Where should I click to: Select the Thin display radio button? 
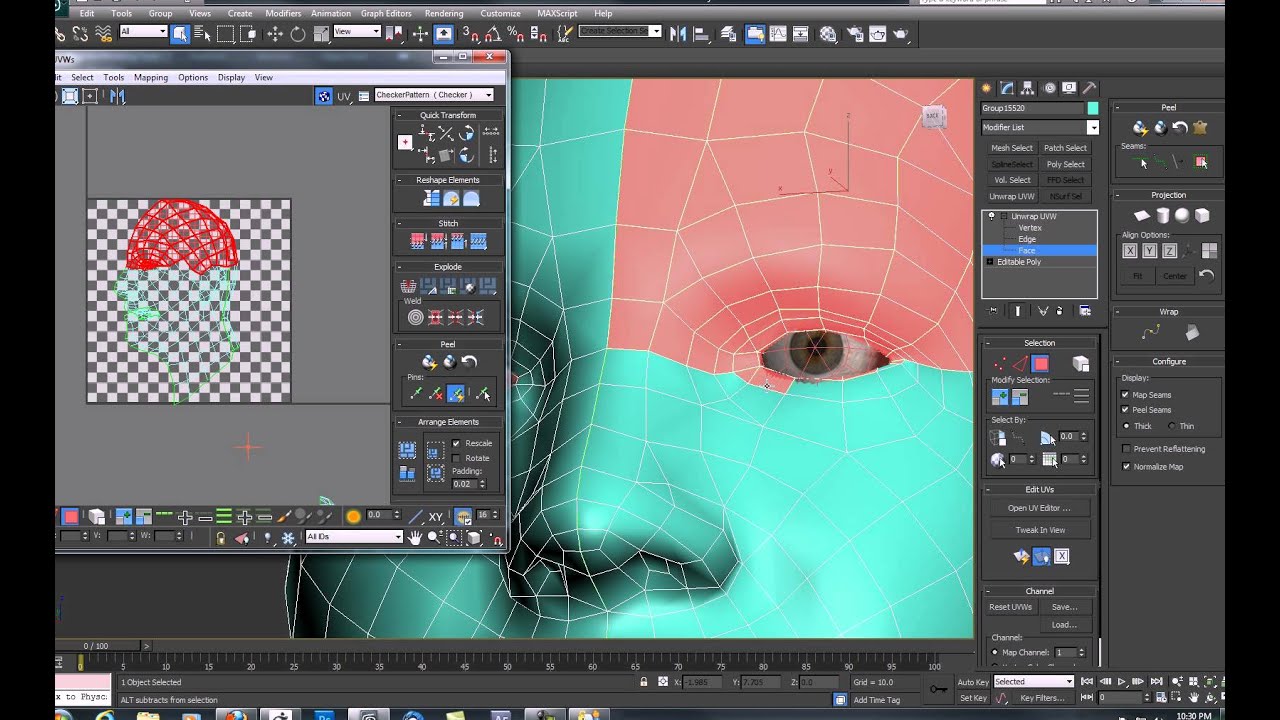pos(1171,426)
